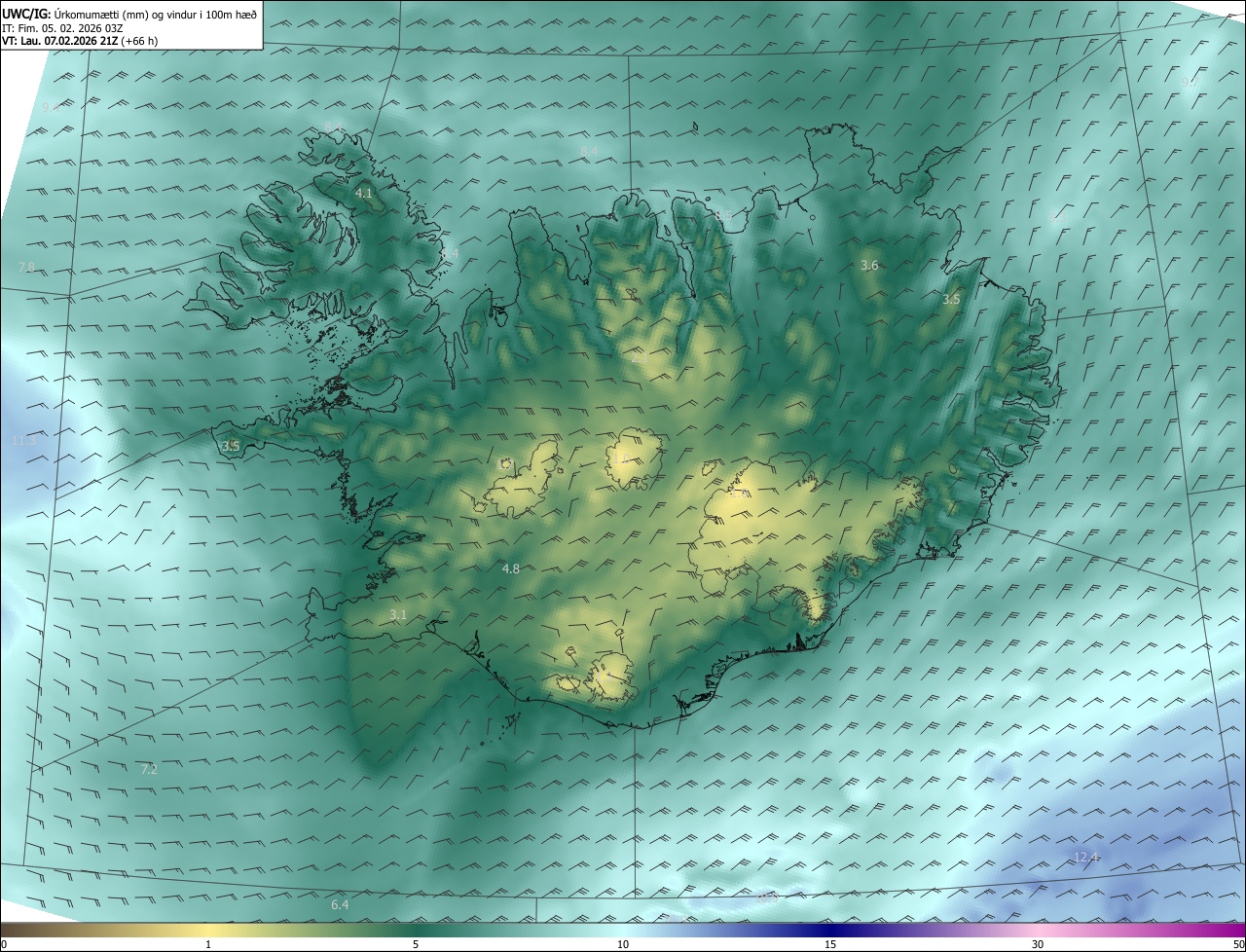The image size is (1246, 952).
Task: Click the 3.1 value label on the map
Action: [397, 614]
